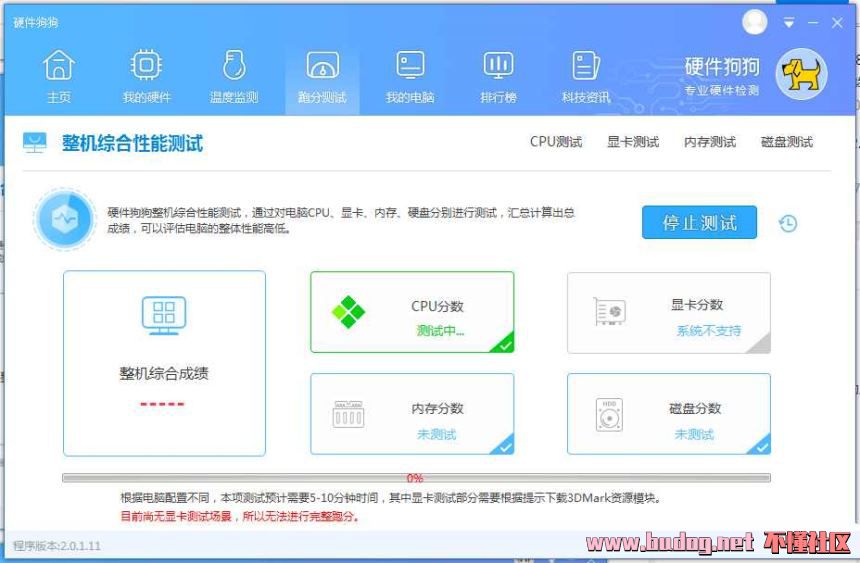
Task: Switch to 磁盘测试 tab
Action: [x=787, y=142]
